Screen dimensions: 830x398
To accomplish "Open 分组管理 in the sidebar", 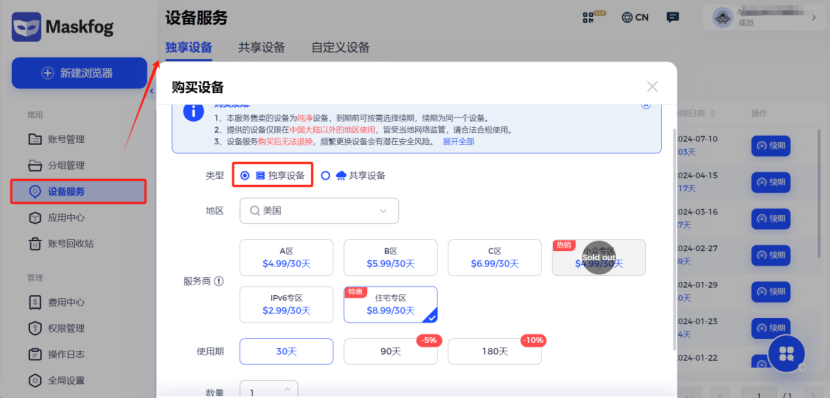I will [x=56, y=166].
